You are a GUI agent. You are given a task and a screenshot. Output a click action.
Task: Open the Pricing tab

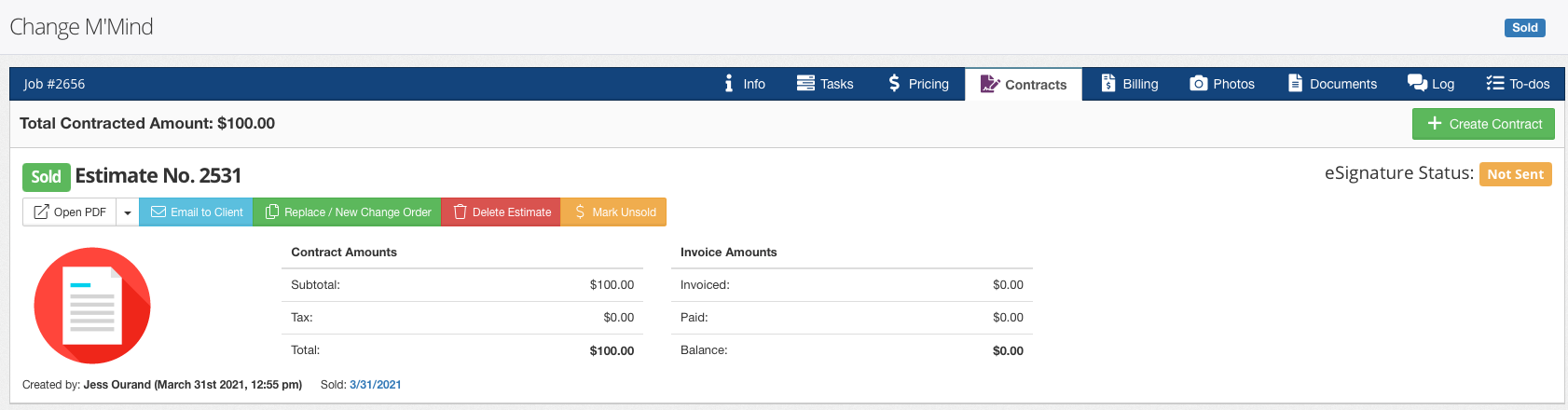918,84
